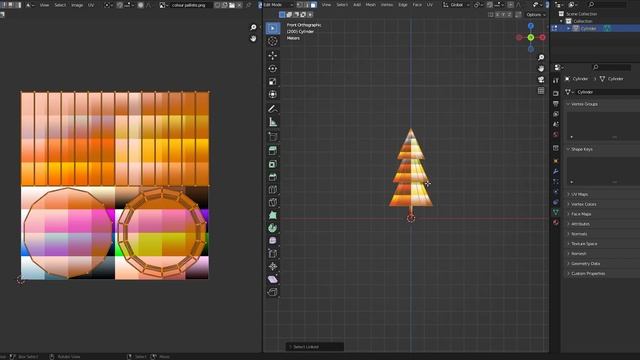Choose the Bevel tool
Image resolution: width=640 pixels, height=360 pixels.
click(x=273, y=177)
